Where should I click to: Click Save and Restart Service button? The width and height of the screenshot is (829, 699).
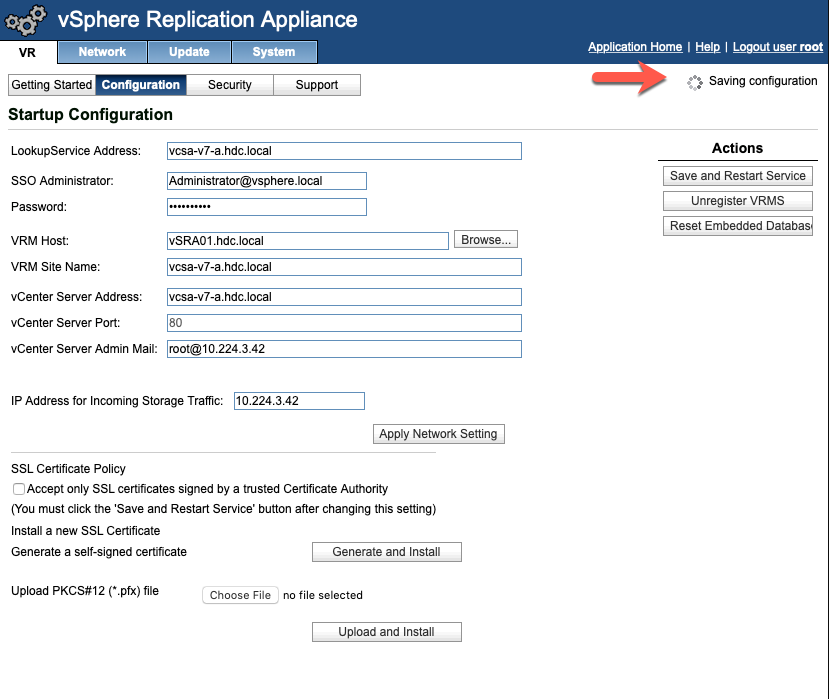[x=738, y=176]
